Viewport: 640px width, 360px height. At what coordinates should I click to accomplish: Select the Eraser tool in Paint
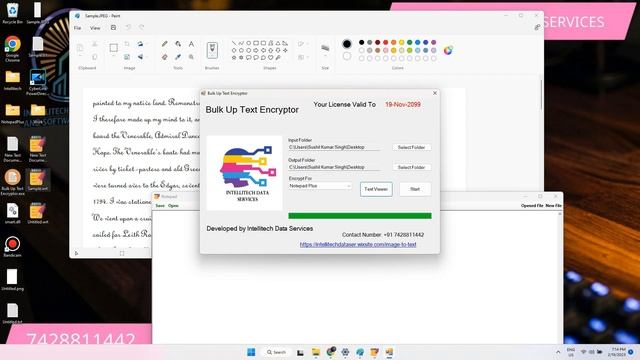point(164,57)
